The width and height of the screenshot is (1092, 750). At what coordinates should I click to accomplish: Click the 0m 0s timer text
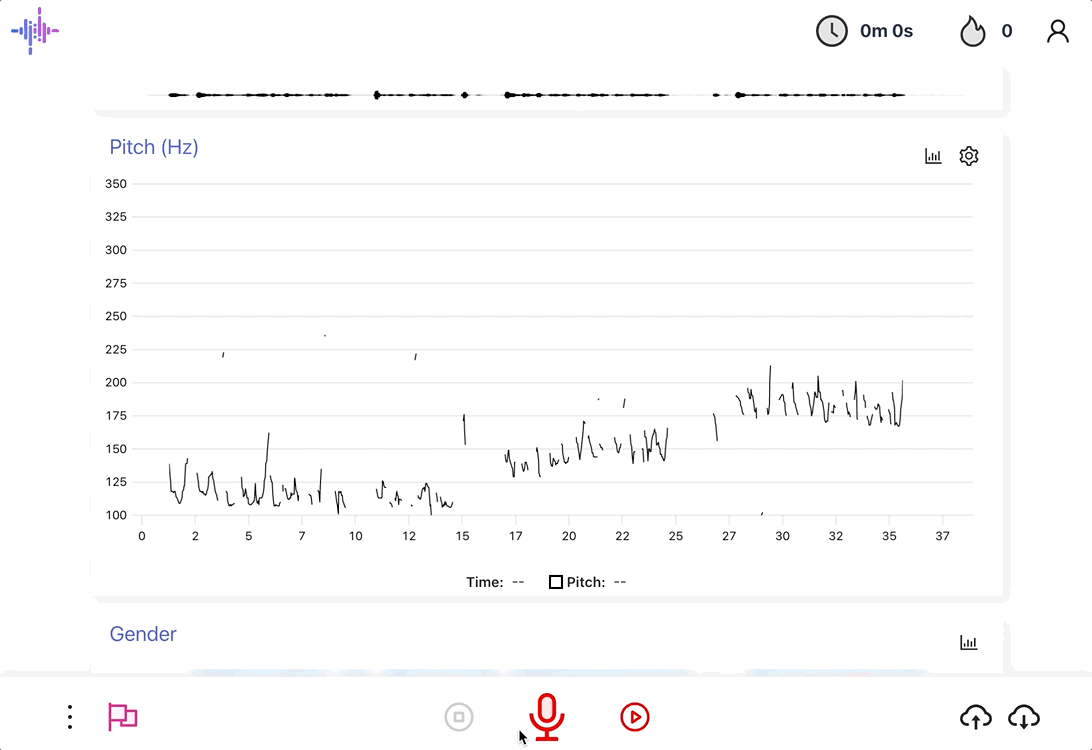[x=886, y=31]
